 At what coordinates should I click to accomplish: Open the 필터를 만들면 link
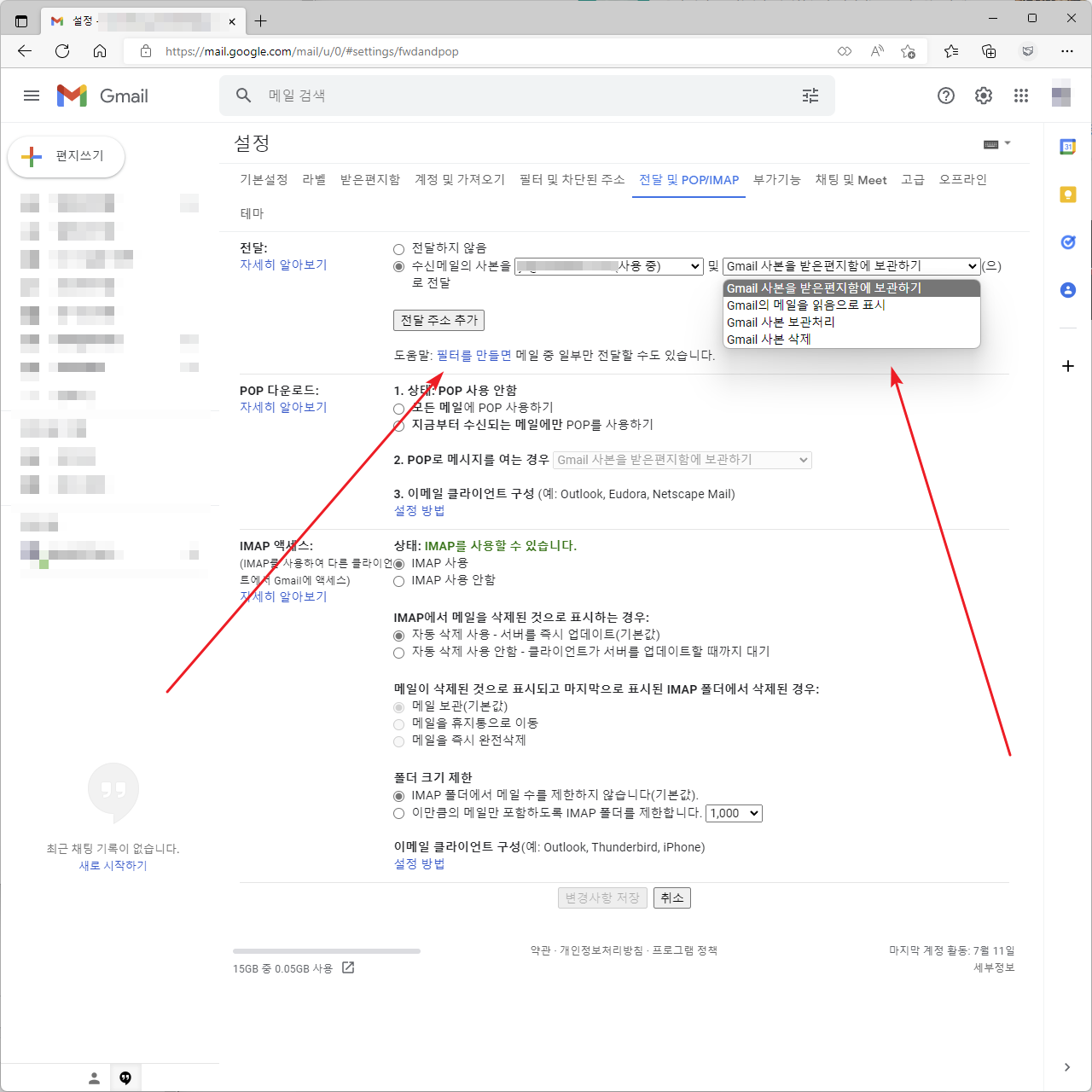tap(473, 355)
